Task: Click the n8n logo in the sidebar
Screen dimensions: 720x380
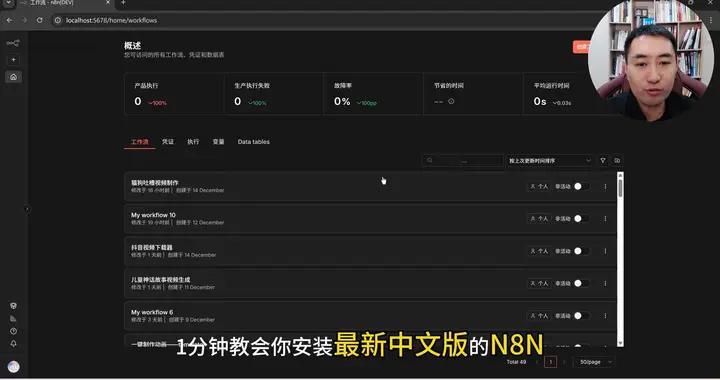Action: [13, 43]
